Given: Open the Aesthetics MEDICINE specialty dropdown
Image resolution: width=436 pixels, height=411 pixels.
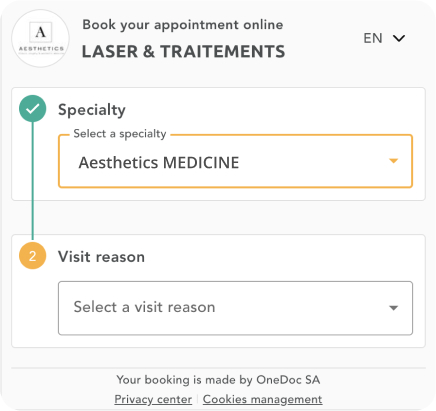Looking at the screenshot, I should pos(235,161).
